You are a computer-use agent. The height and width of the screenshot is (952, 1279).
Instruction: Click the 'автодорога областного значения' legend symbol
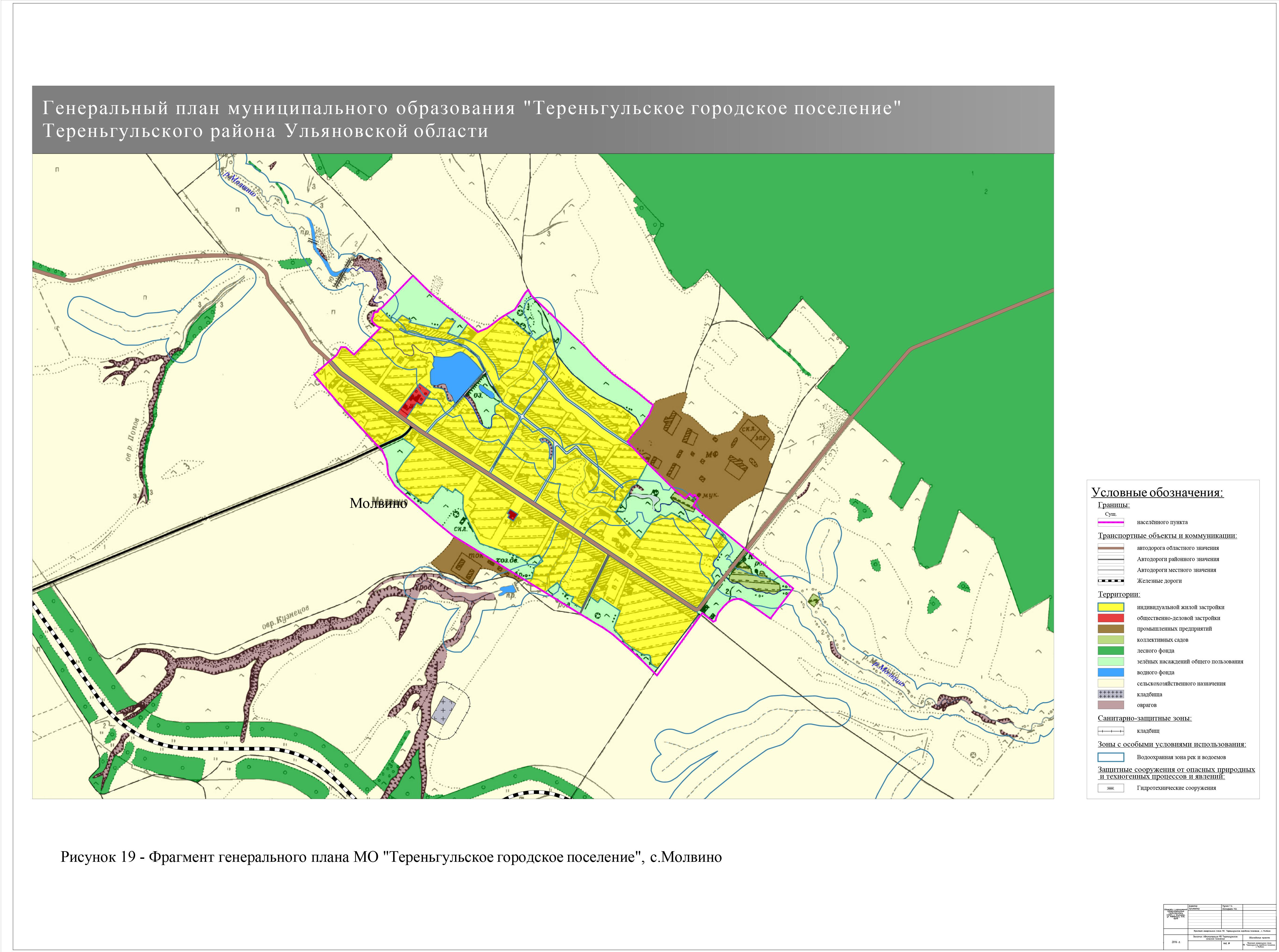1111,548
